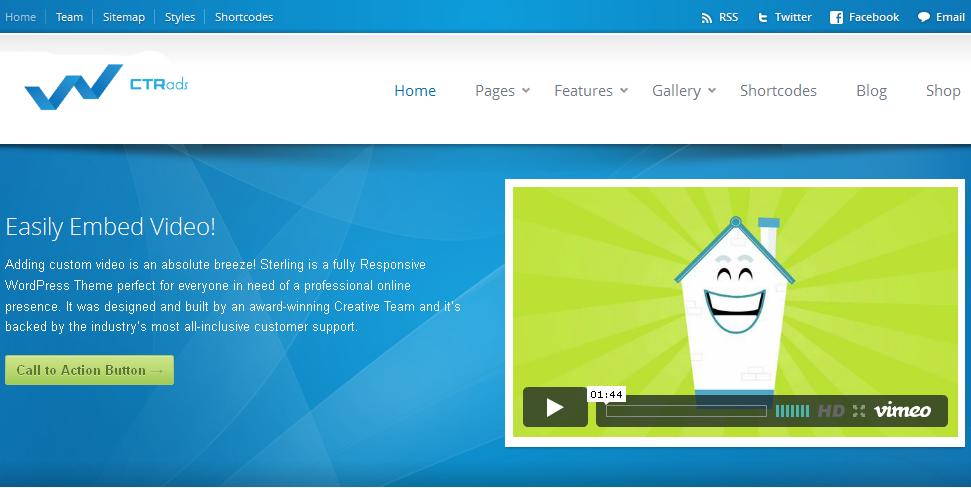Expand the Gallery menu dropdown arrow
Image resolution: width=971 pixels, height=488 pixels.
[712, 90]
